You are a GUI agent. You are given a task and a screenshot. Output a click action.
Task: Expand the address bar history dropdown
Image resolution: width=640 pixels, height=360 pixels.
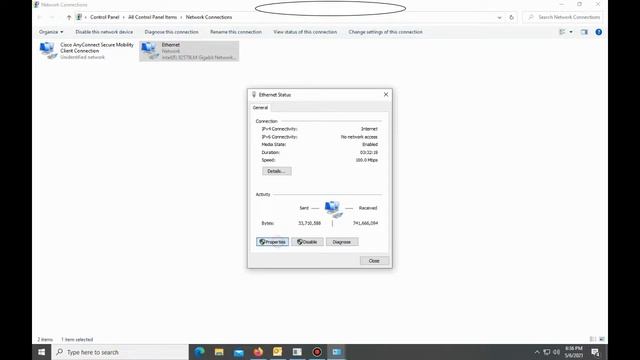coord(499,17)
